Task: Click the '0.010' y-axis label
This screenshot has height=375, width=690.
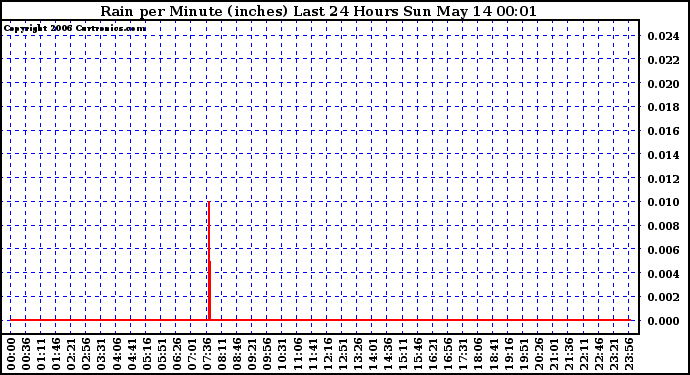Action: [x=663, y=202]
